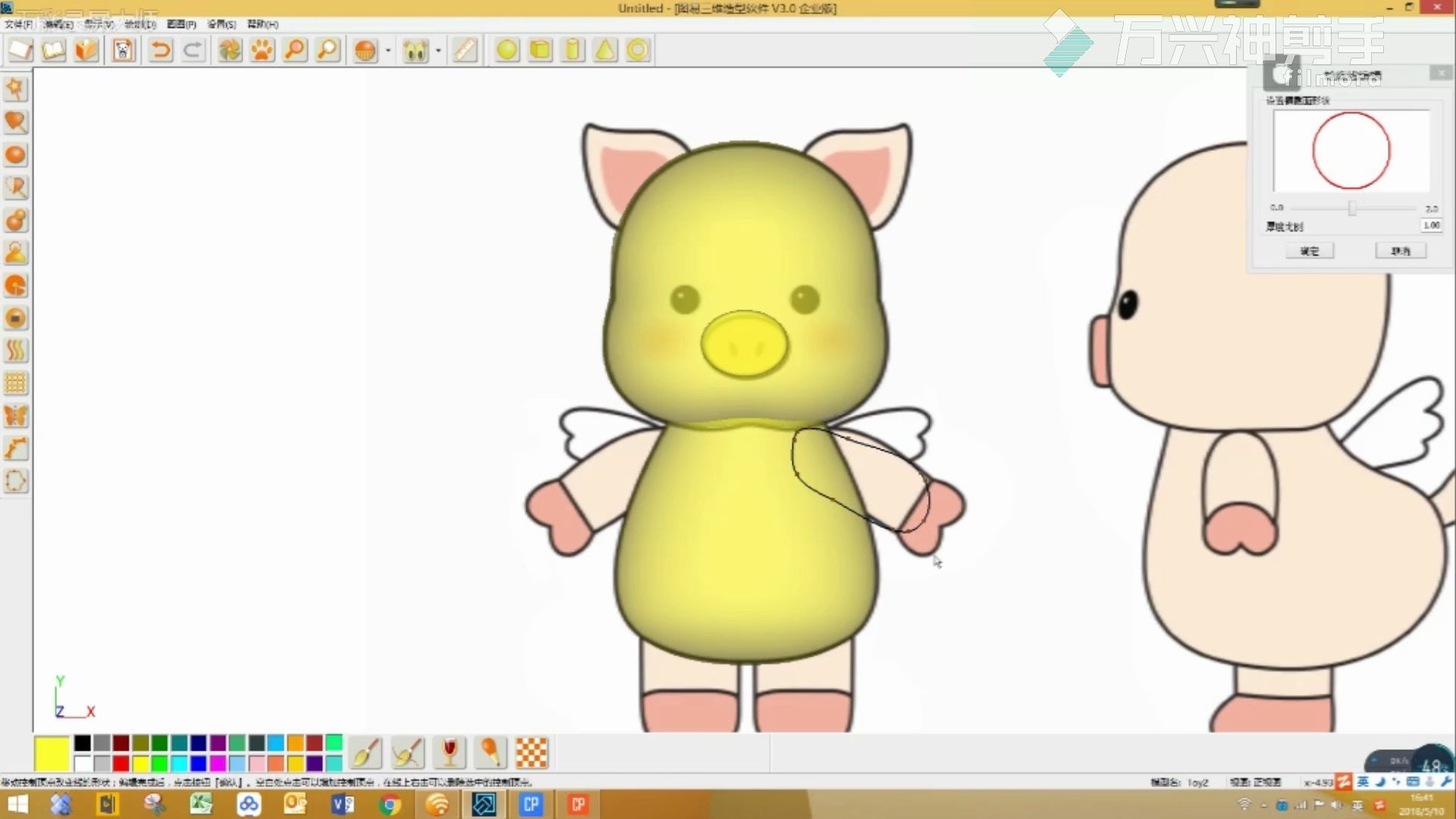
Task: Open Excel from the taskbar
Action: coord(202,805)
